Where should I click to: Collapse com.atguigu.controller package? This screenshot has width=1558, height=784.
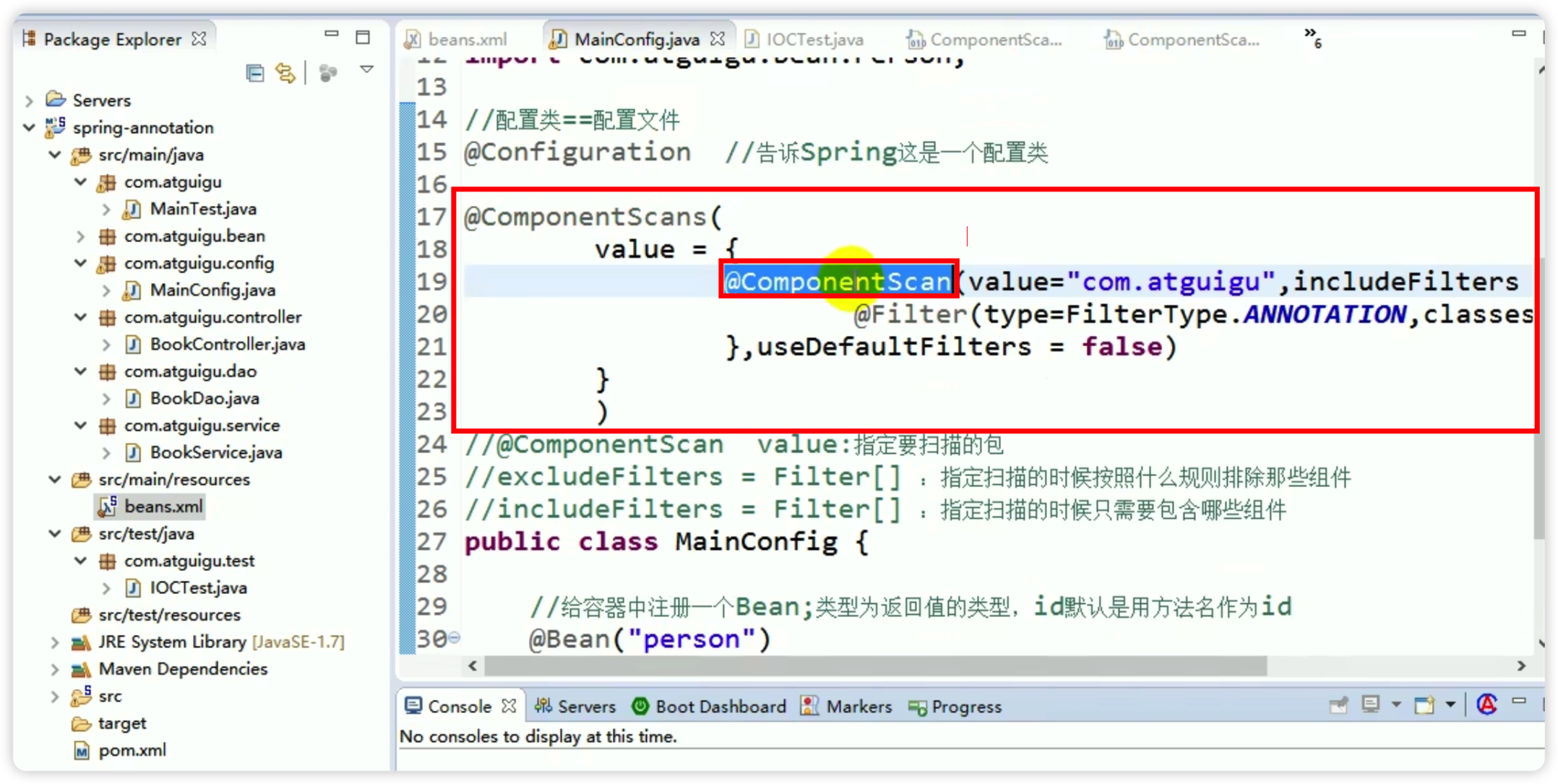coord(80,316)
